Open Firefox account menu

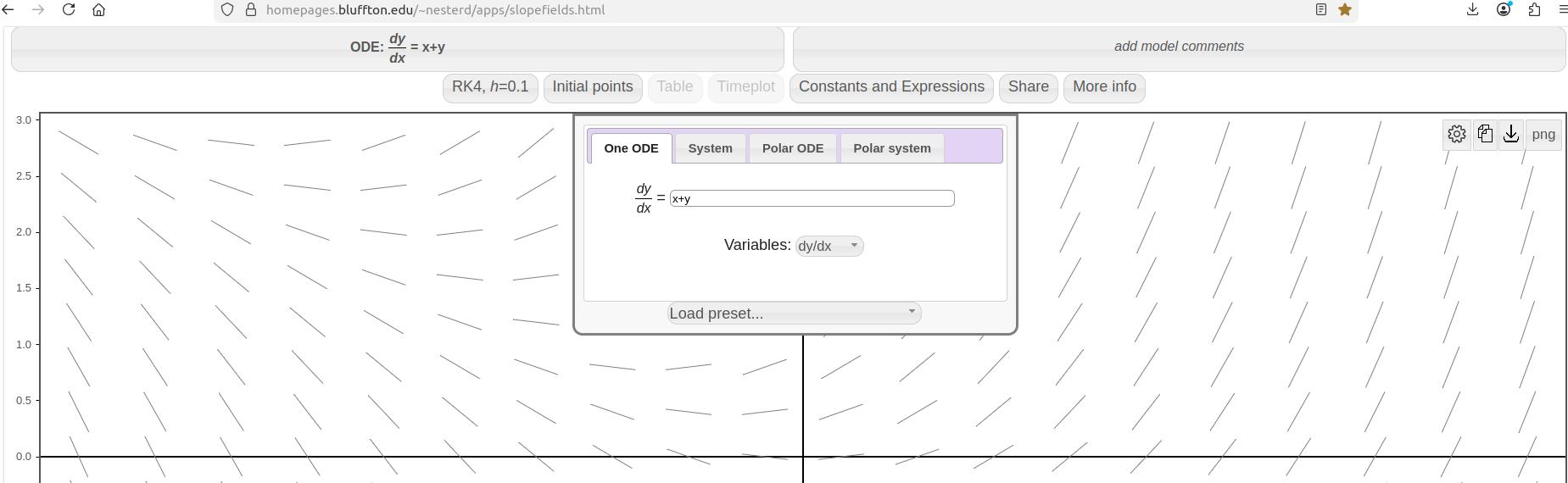pos(1504,10)
